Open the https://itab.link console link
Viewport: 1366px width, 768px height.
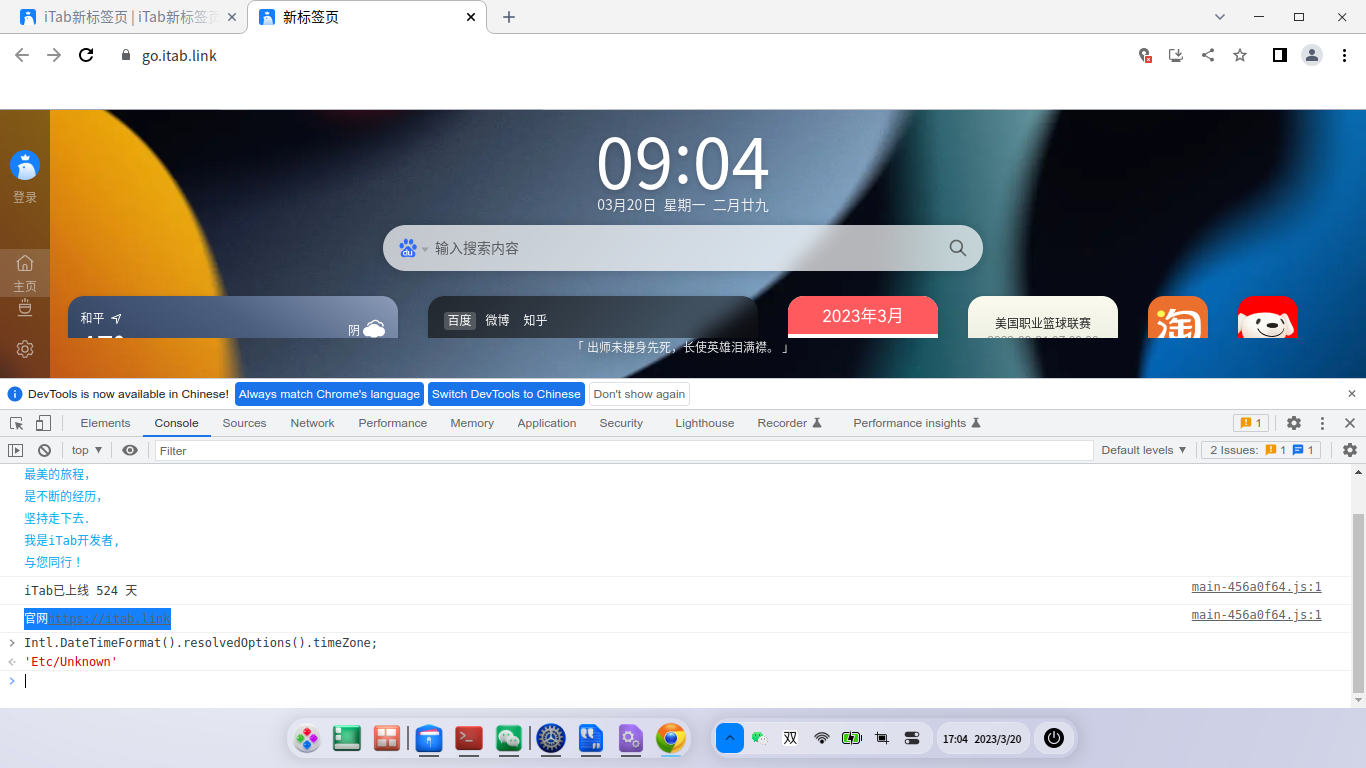point(110,619)
